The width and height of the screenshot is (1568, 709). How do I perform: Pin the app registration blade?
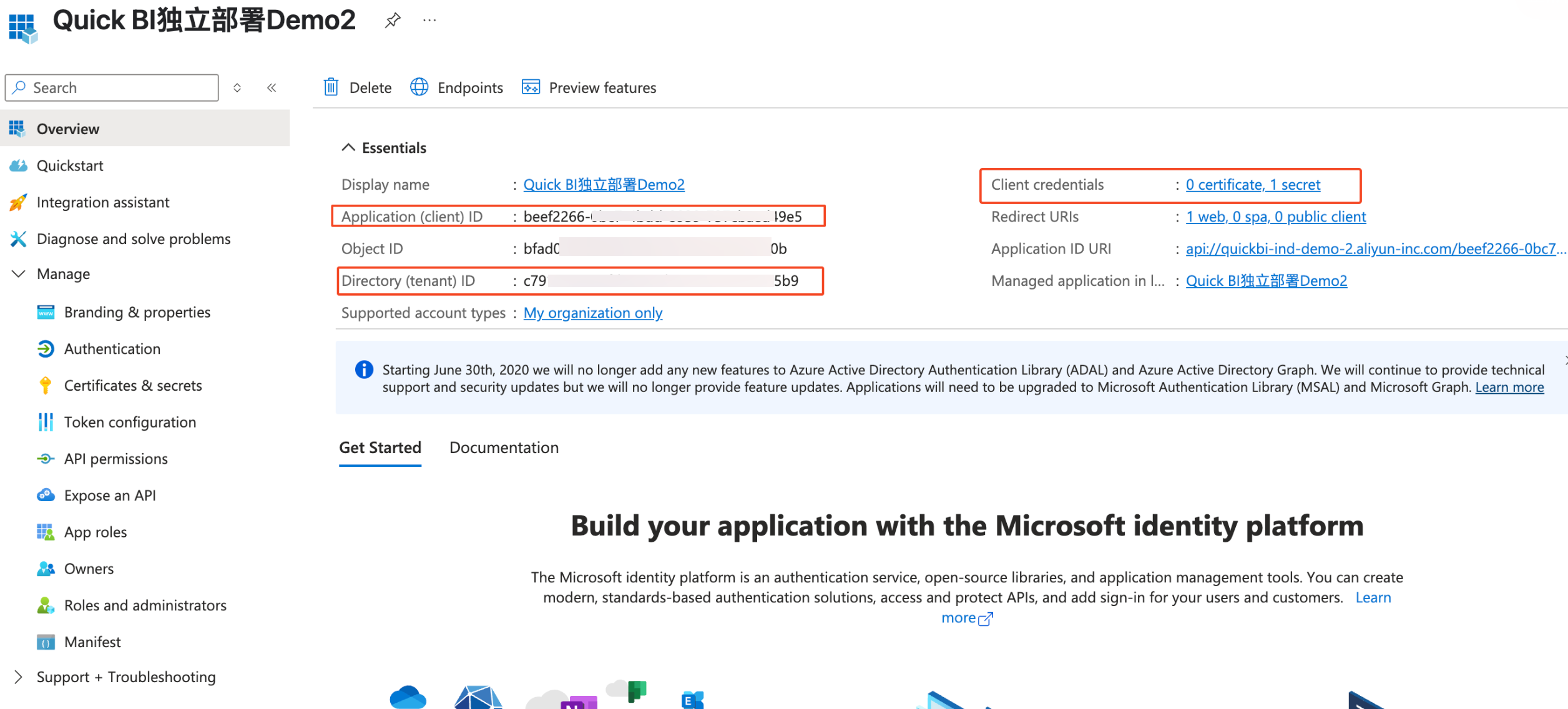click(393, 21)
